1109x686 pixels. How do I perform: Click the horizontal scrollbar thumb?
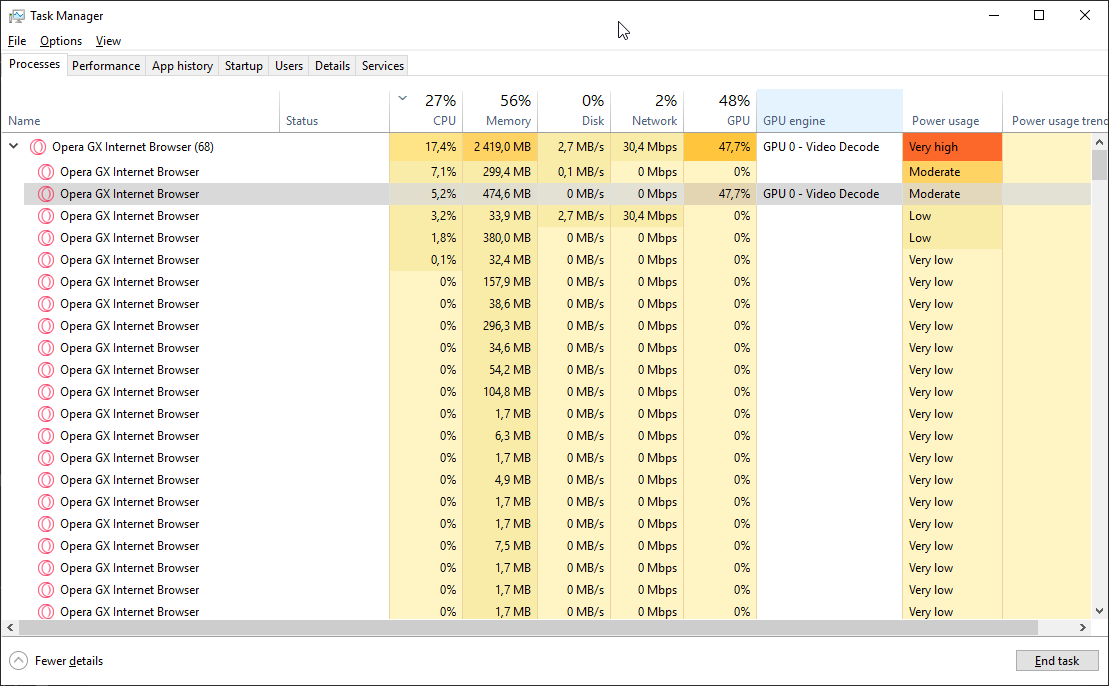[528, 627]
